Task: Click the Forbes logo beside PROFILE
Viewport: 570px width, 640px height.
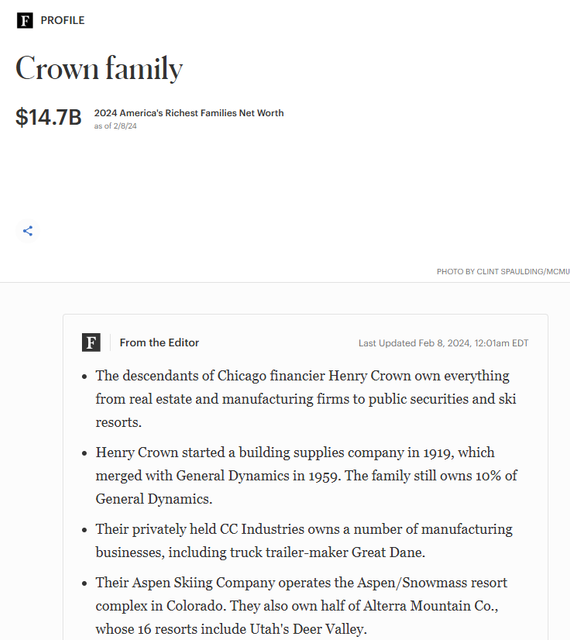Action: [x=25, y=20]
